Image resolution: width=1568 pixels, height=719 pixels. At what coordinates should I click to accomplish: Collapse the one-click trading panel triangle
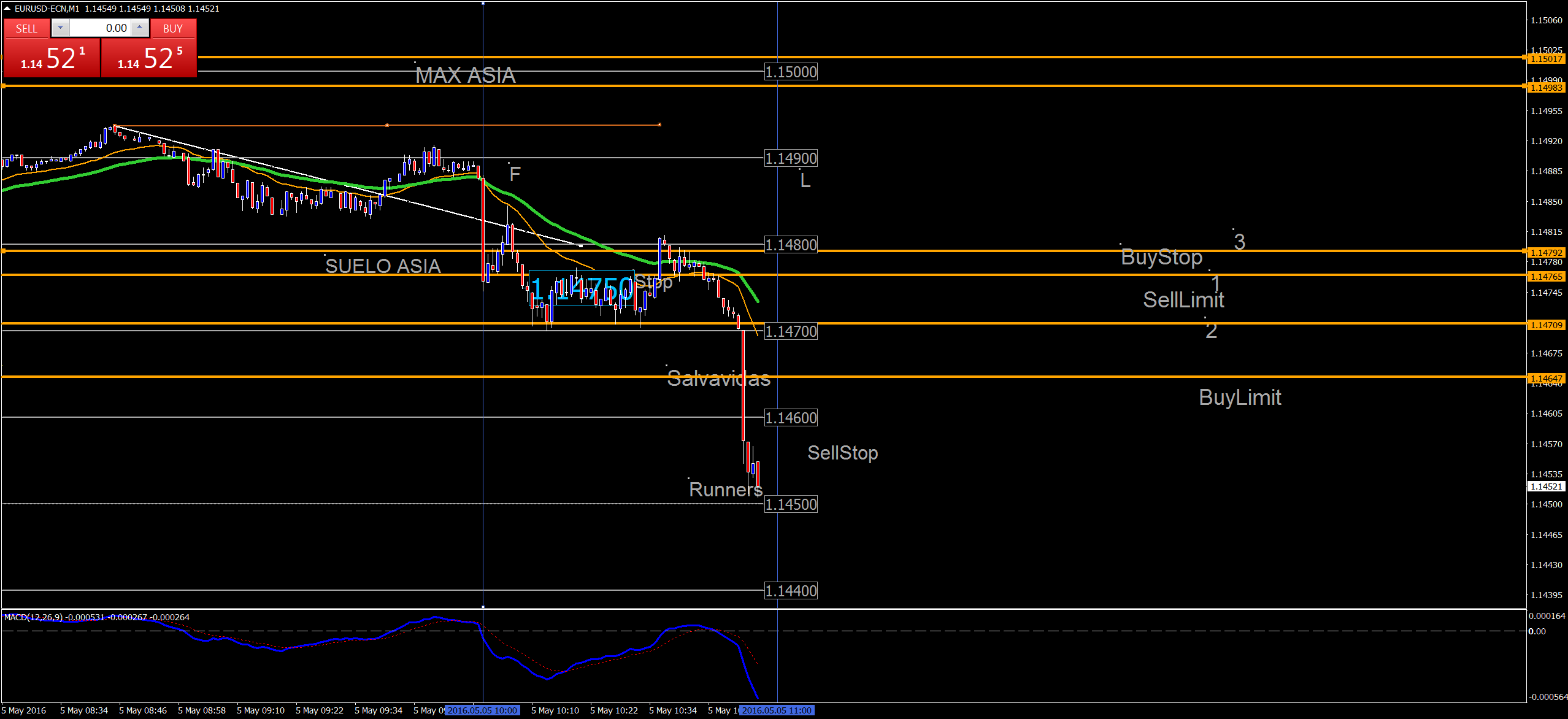(x=7, y=8)
